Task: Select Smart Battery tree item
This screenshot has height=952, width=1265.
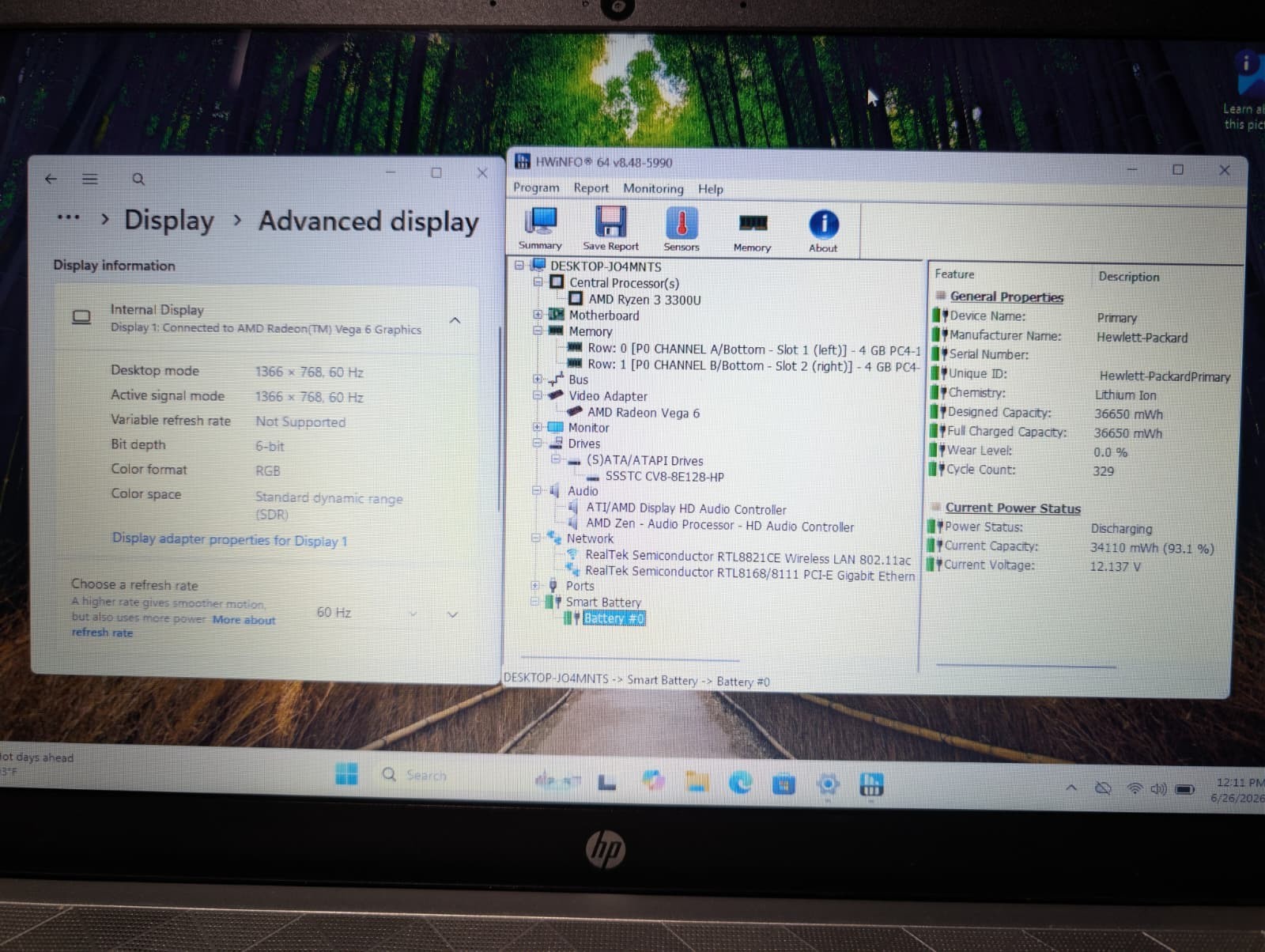Action: [603, 602]
